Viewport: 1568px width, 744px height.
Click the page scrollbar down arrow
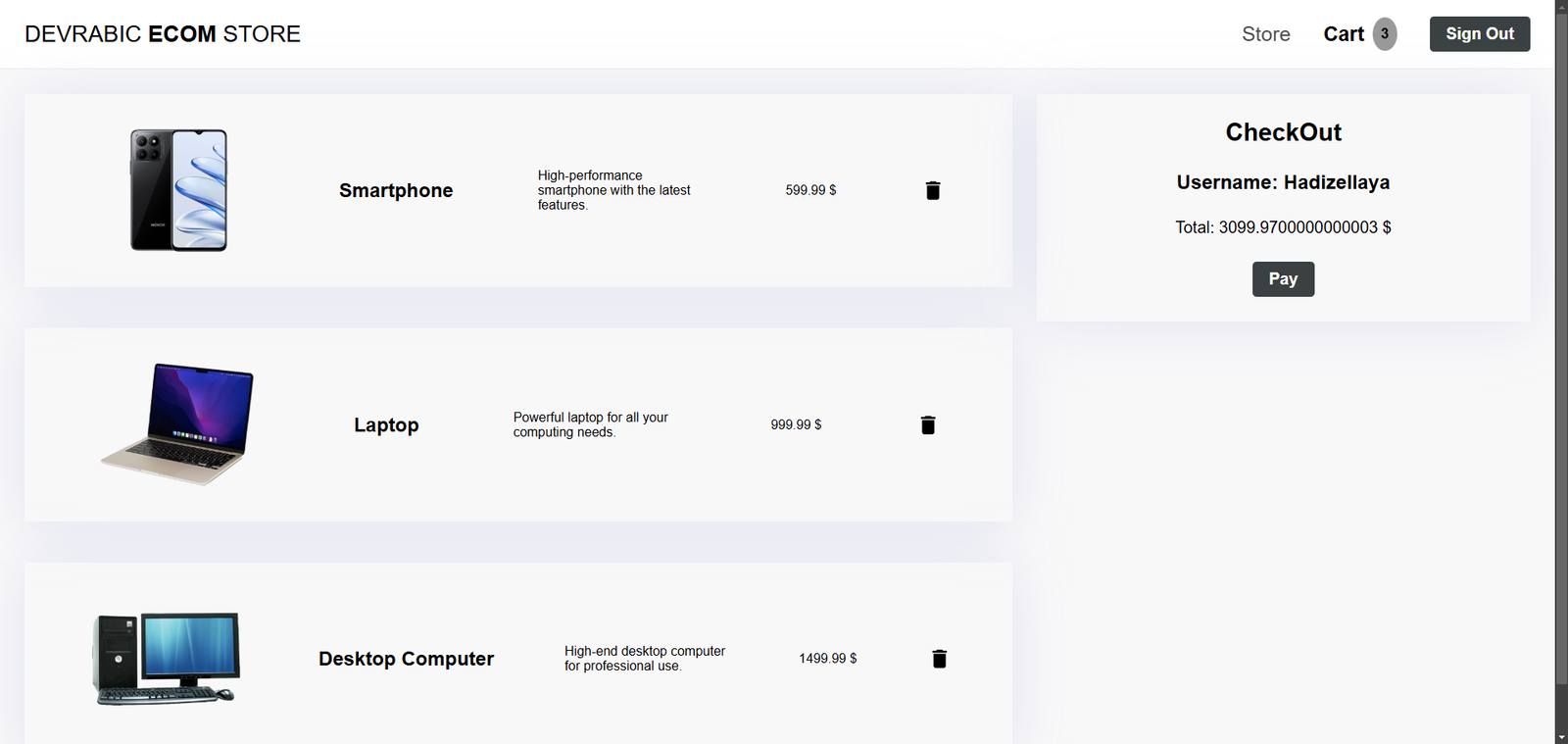point(1561,736)
